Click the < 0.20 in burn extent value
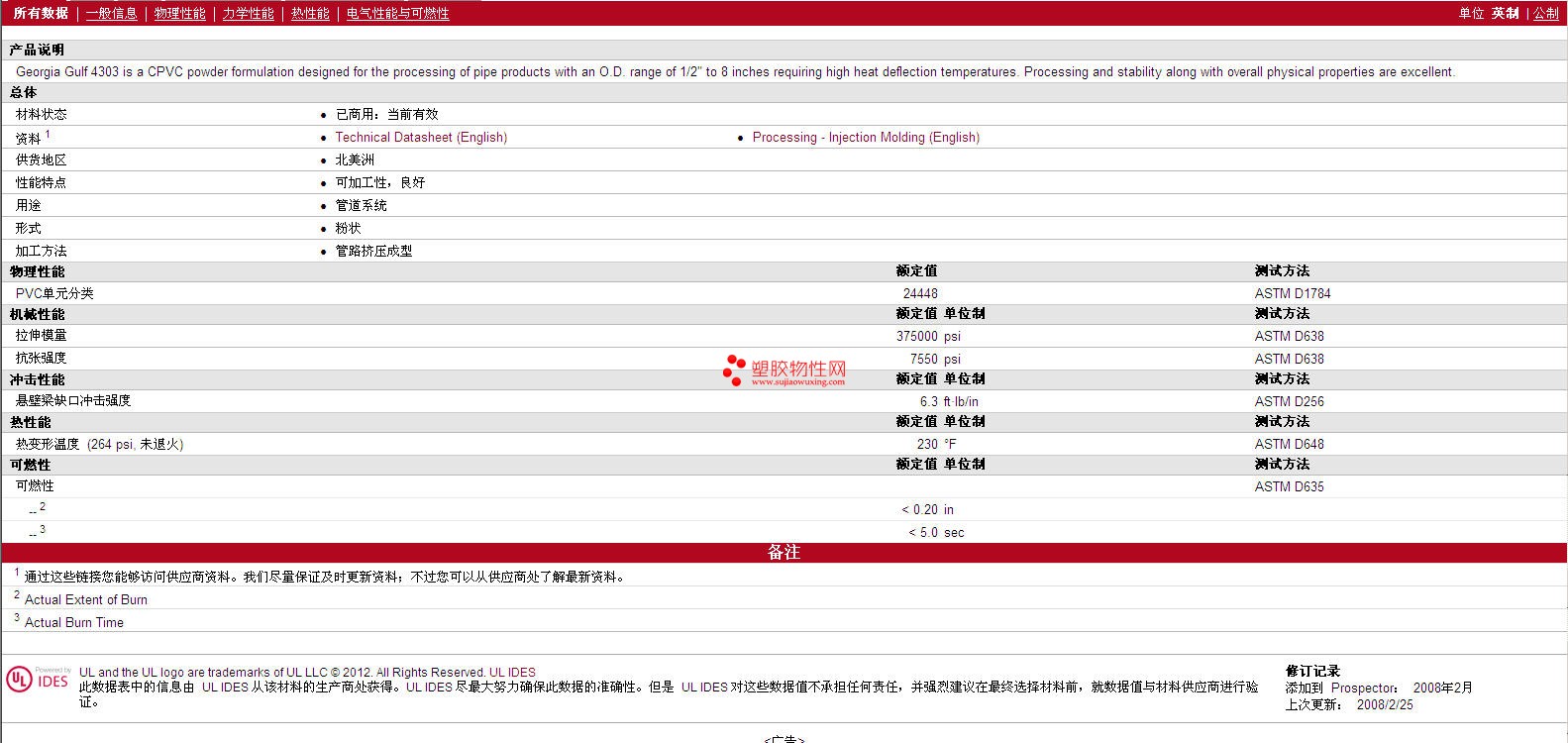Viewport: 1568px width, 743px height. click(x=927, y=509)
